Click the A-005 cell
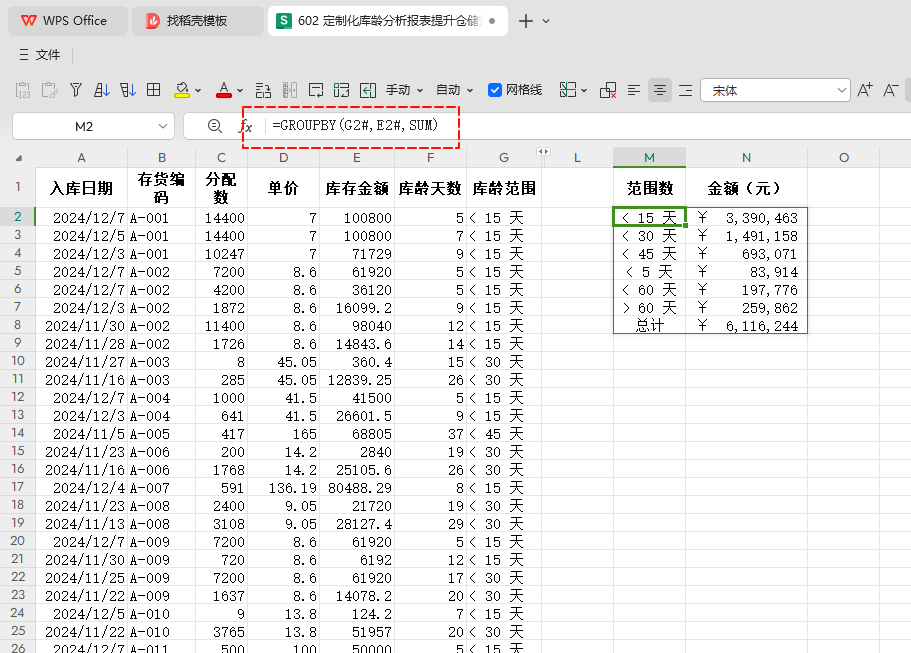Image resolution: width=911 pixels, height=653 pixels. click(162, 434)
